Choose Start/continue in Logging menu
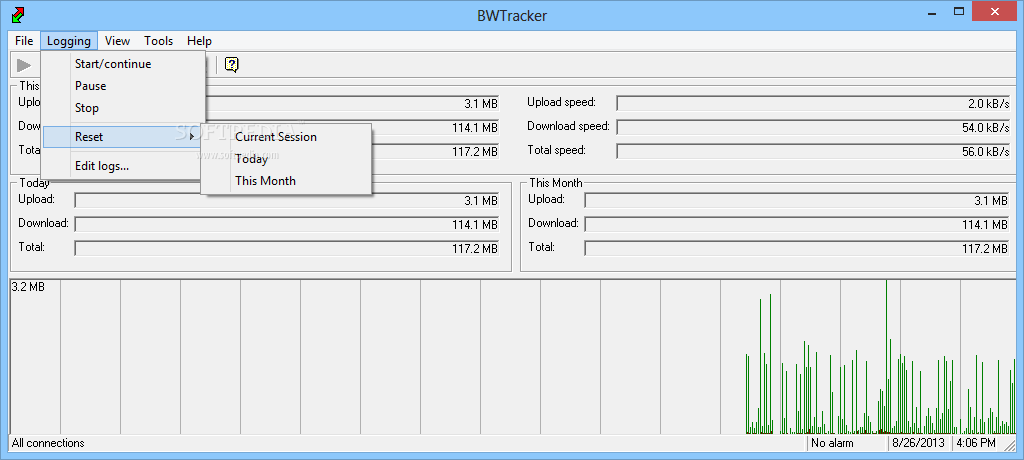Screen dimensions: 1024x460 pyautogui.click(x=124, y=64)
